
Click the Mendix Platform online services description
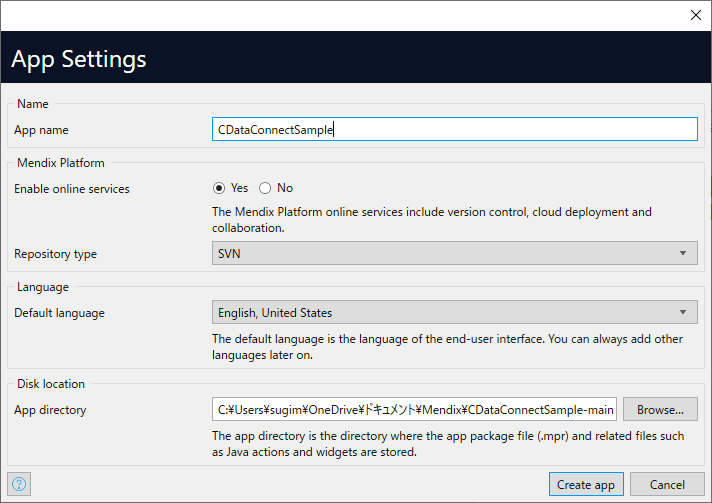click(431, 220)
